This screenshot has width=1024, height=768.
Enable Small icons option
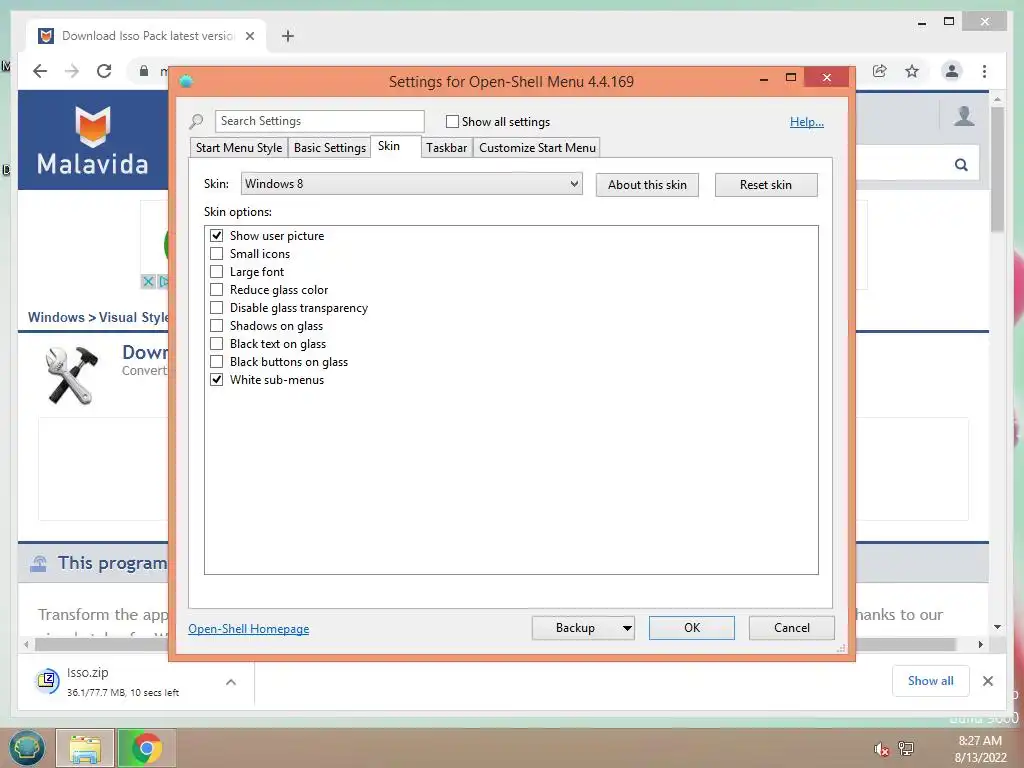216,253
